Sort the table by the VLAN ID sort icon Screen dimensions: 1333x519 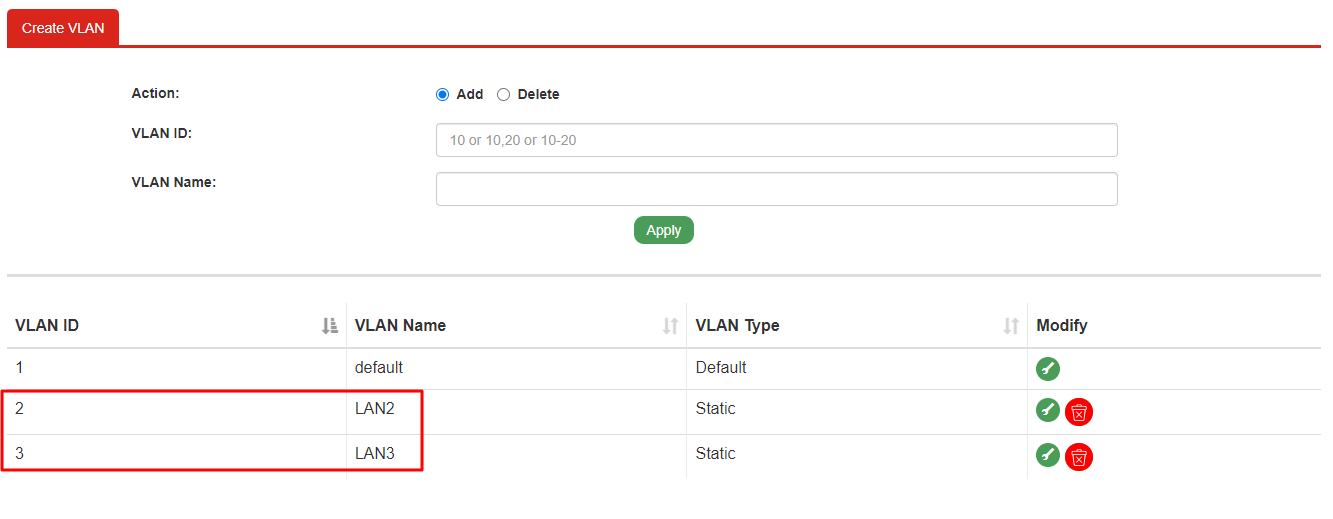click(x=330, y=325)
